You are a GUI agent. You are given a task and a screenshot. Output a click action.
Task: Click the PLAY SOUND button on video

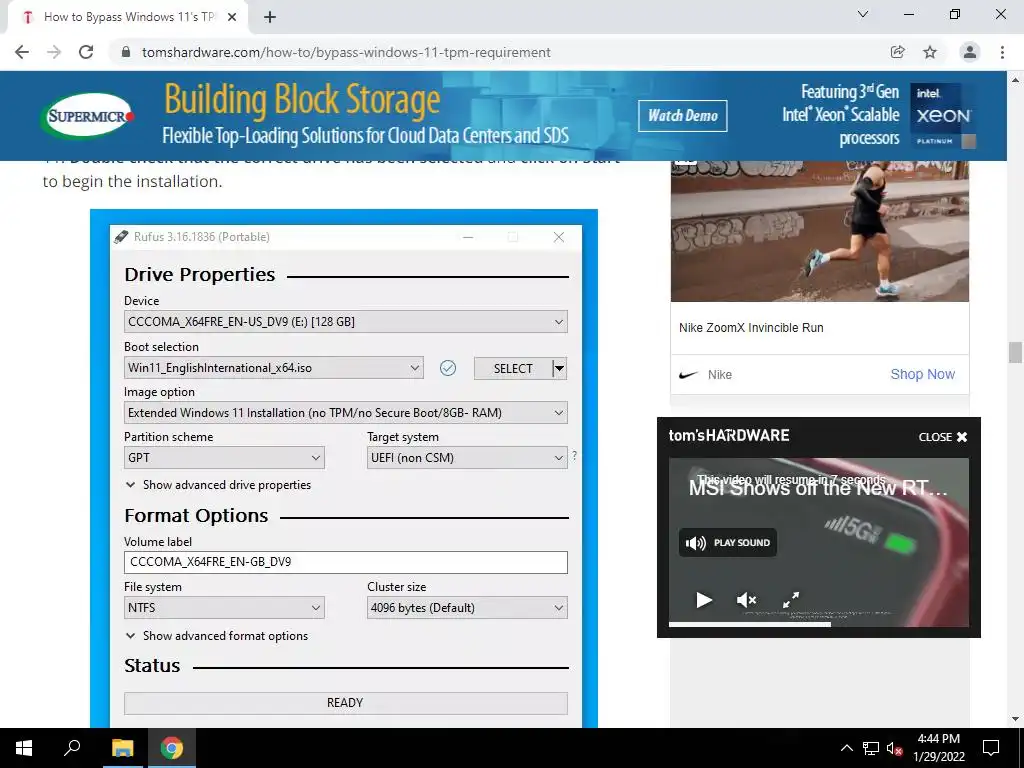click(728, 543)
